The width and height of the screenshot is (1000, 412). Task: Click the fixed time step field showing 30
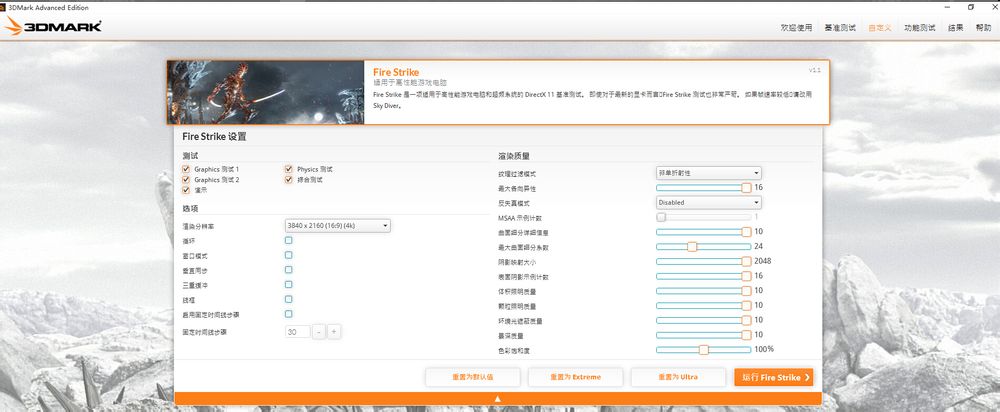click(297, 332)
